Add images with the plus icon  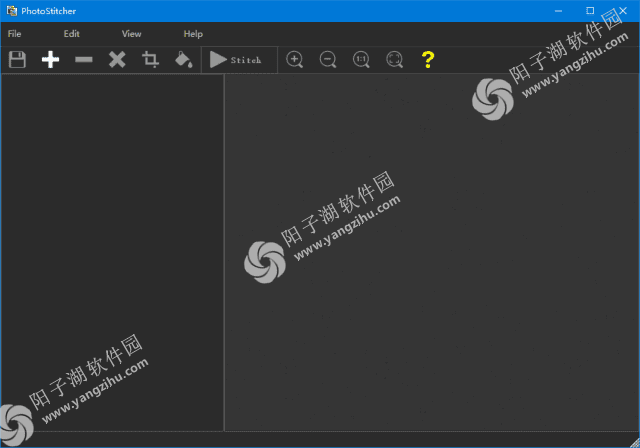pyautogui.click(x=51, y=60)
